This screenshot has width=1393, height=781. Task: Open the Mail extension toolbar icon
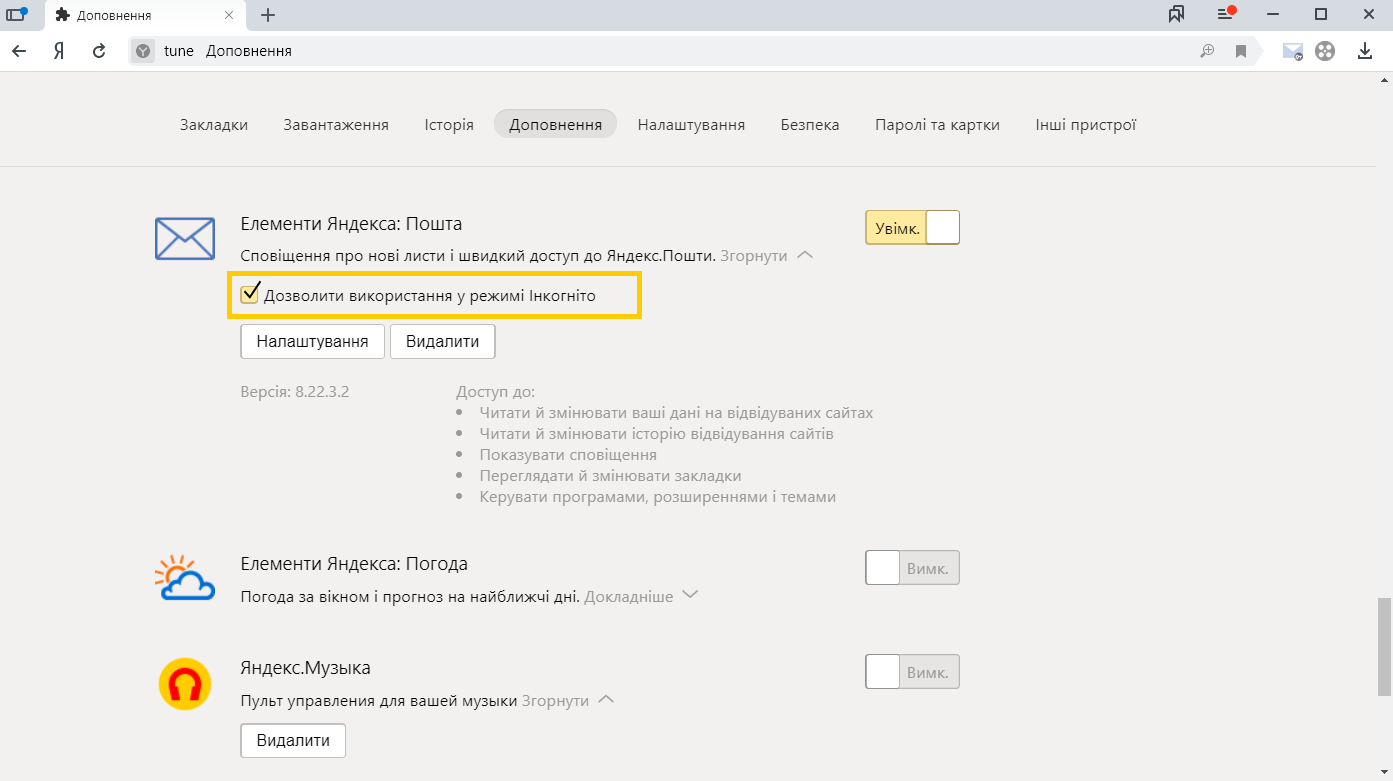point(1293,51)
